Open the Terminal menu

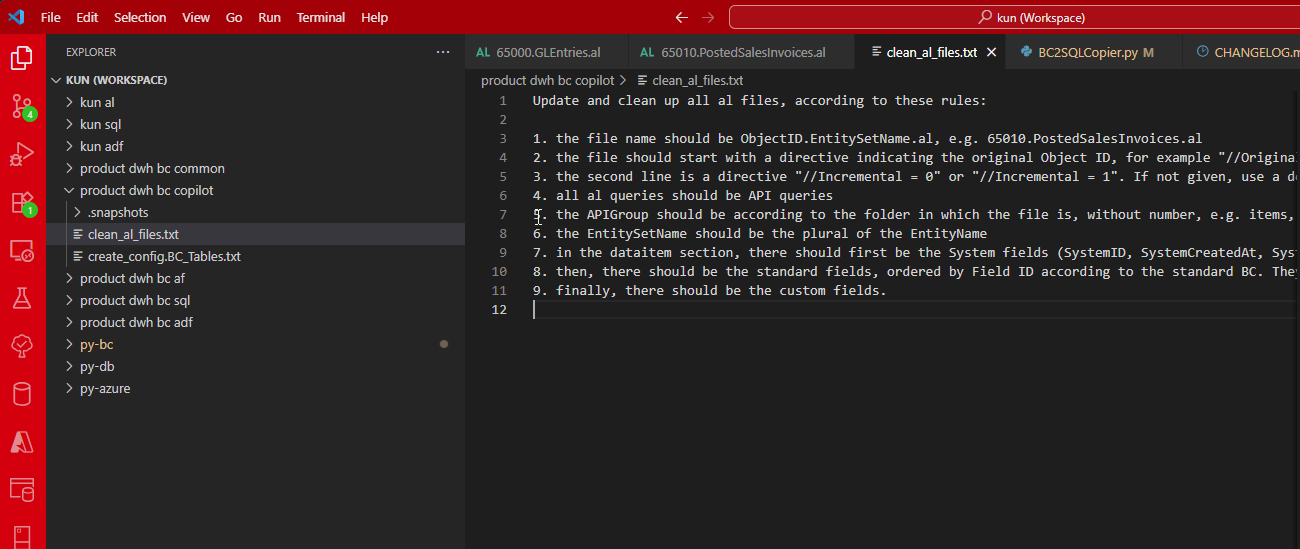click(321, 17)
